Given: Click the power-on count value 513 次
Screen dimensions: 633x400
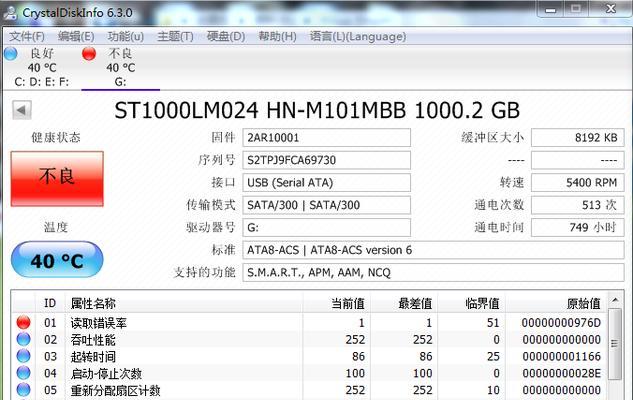Looking at the screenshot, I should pyautogui.click(x=578, y=205).
